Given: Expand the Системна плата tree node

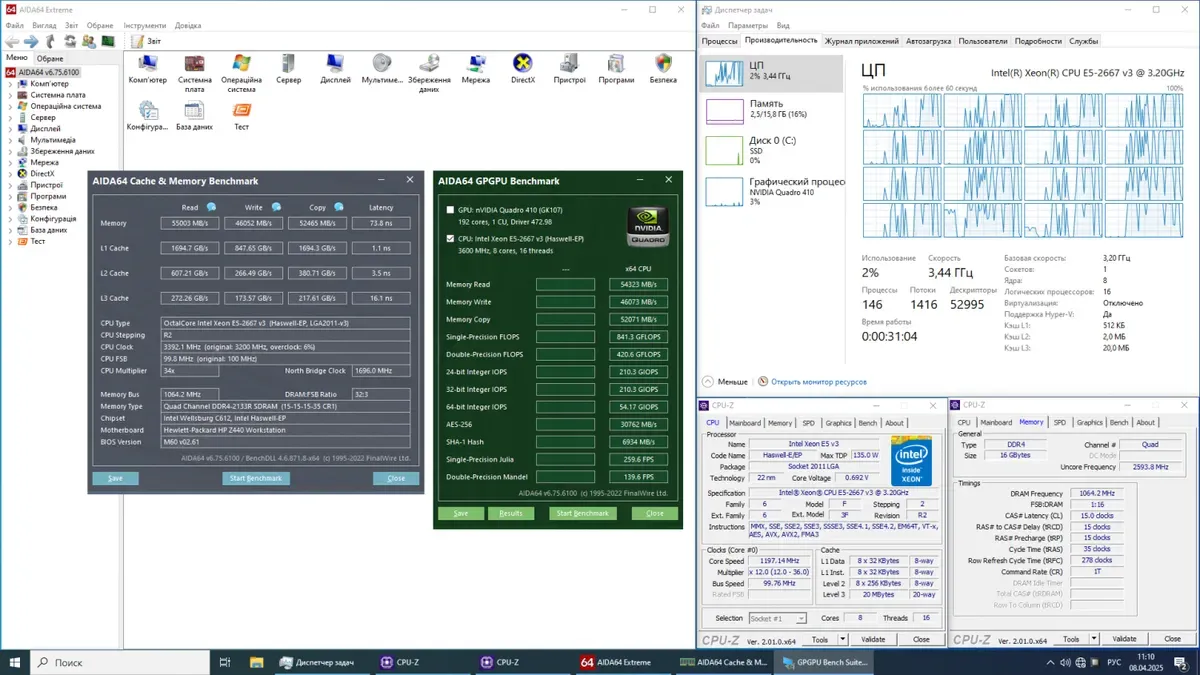Looking at the screenshot, I should pos(10,95).
